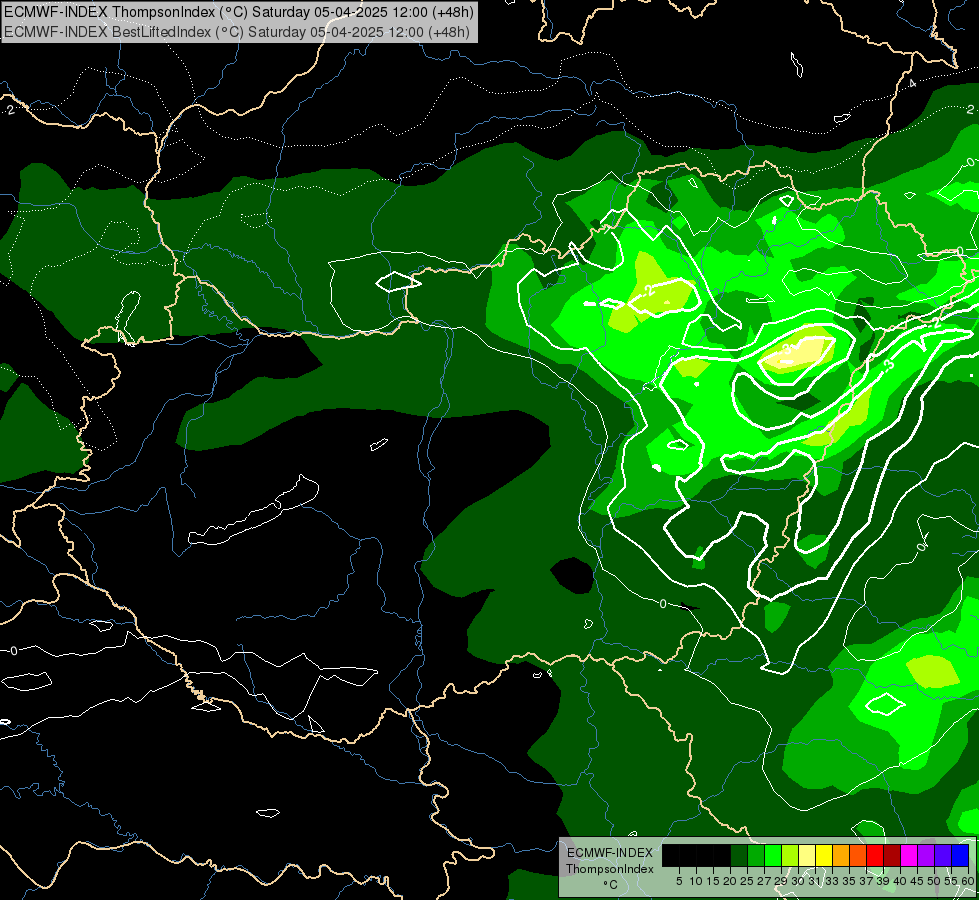Image resolution: width=979 pixels, height=900 pixels.
Task: Pick the orange-red 35–37 legend swatch
Action: (x=858, y=855)
